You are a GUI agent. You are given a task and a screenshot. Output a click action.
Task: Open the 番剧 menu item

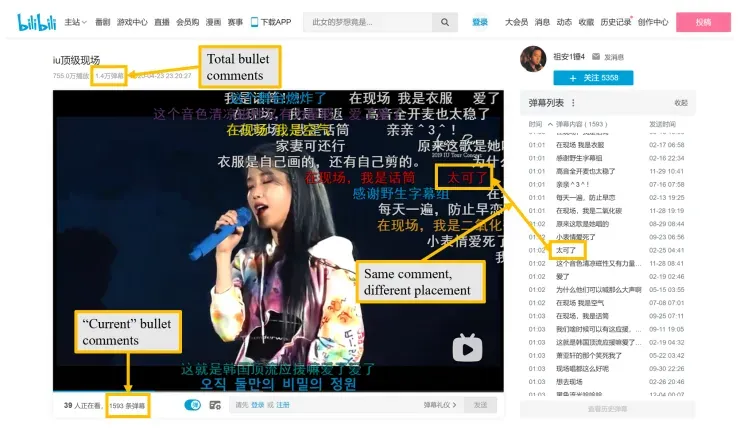102,22
